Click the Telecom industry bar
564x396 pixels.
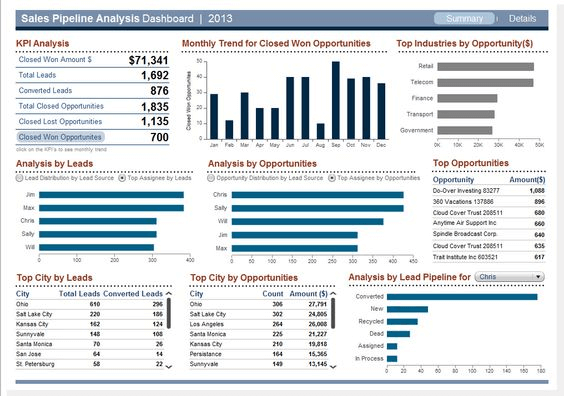click(x=485, y=83)
